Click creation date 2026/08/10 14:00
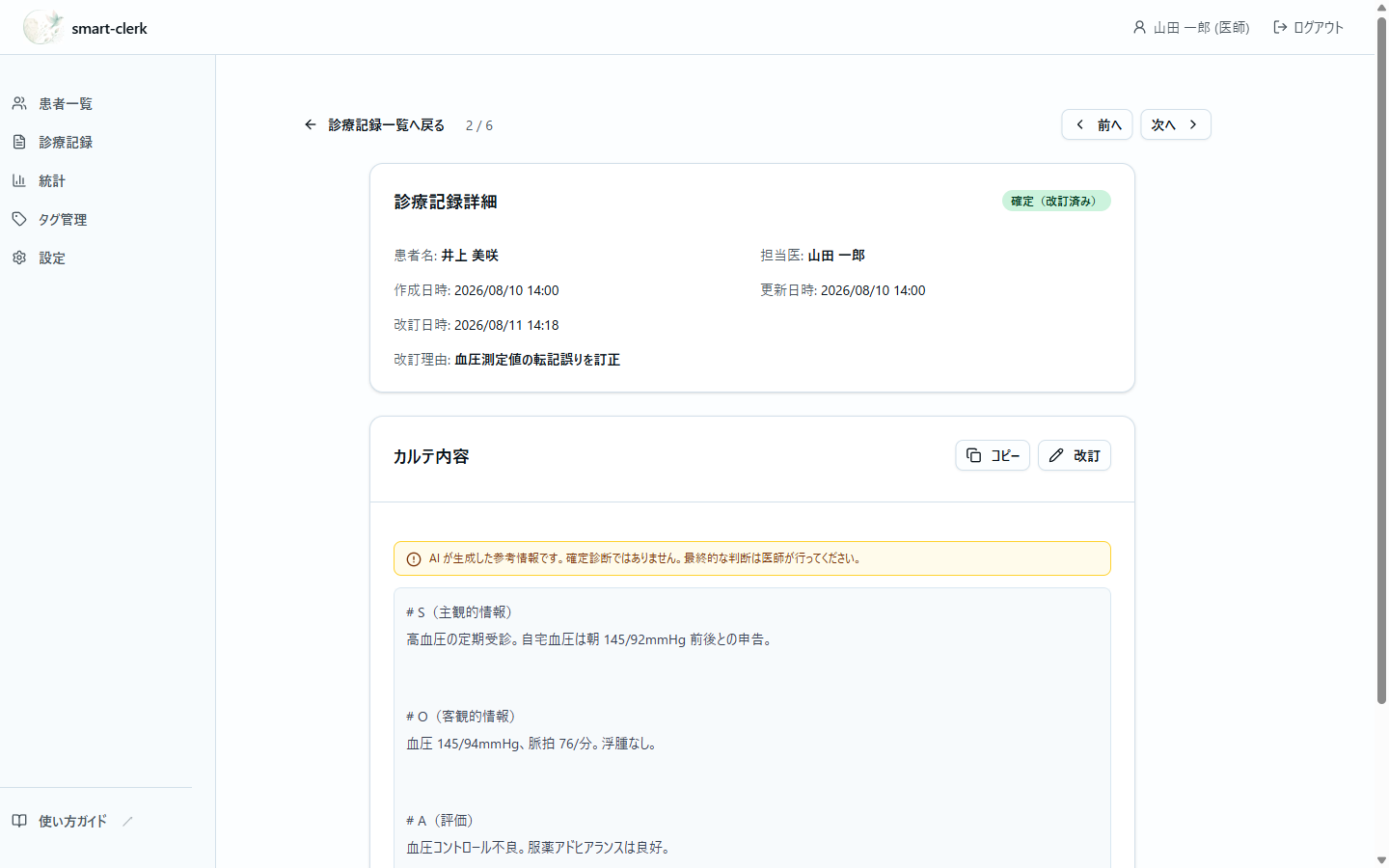This screenshot has height=868, width=1389. pyautogui.click(x=506, y=290)
